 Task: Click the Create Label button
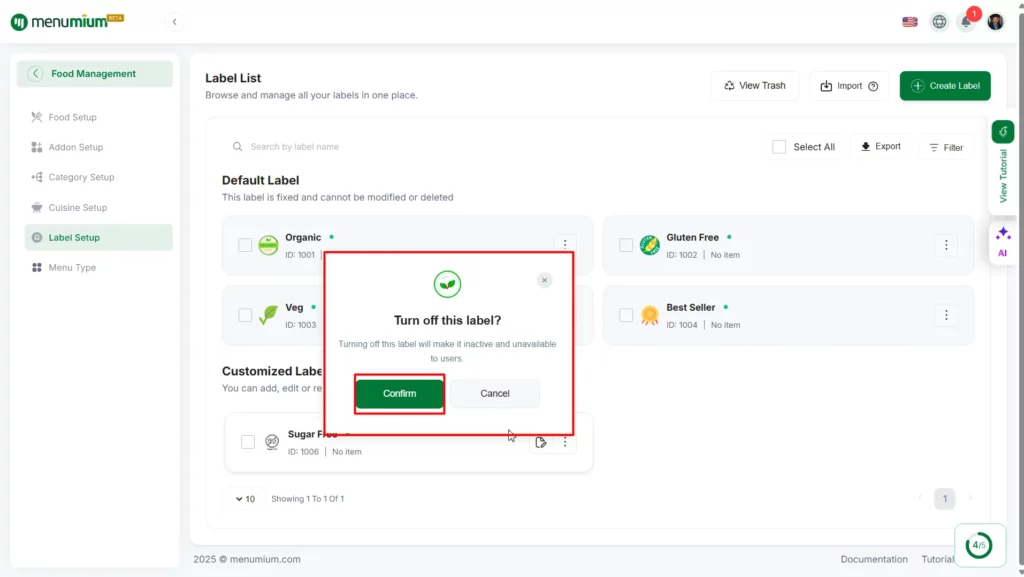click(x=945, y=86)
